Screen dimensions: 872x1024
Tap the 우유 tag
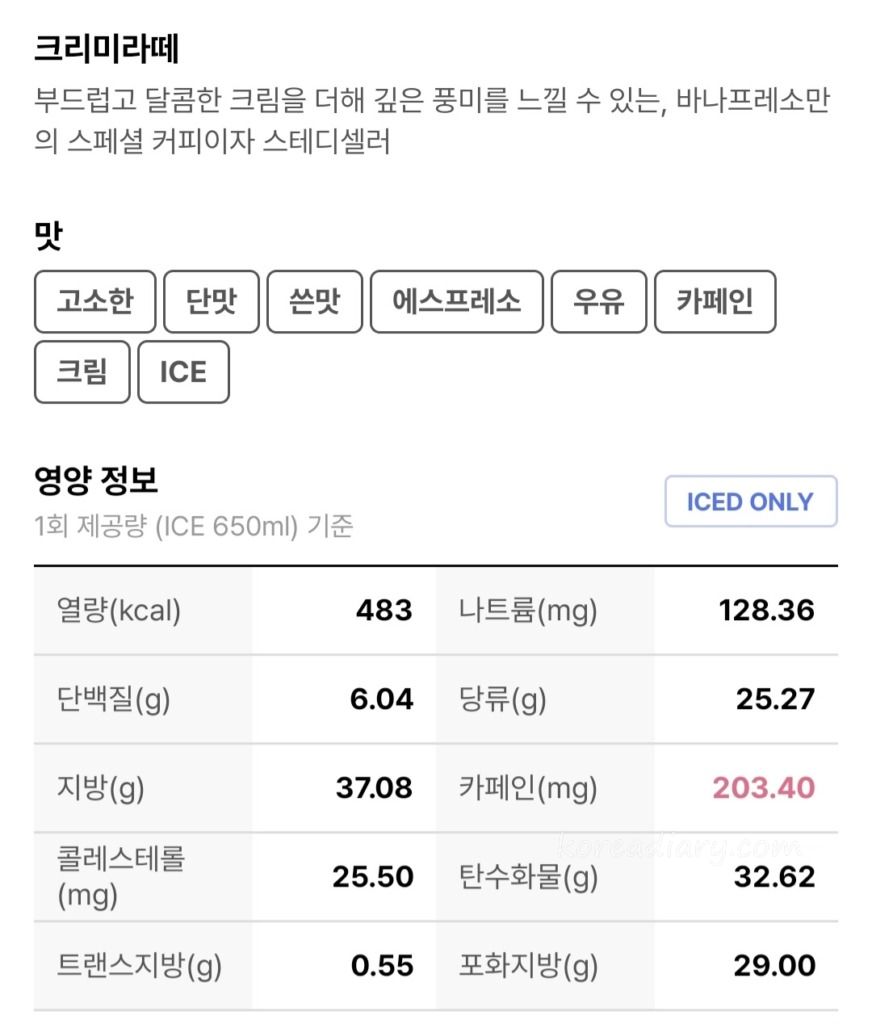click(598, 302)
